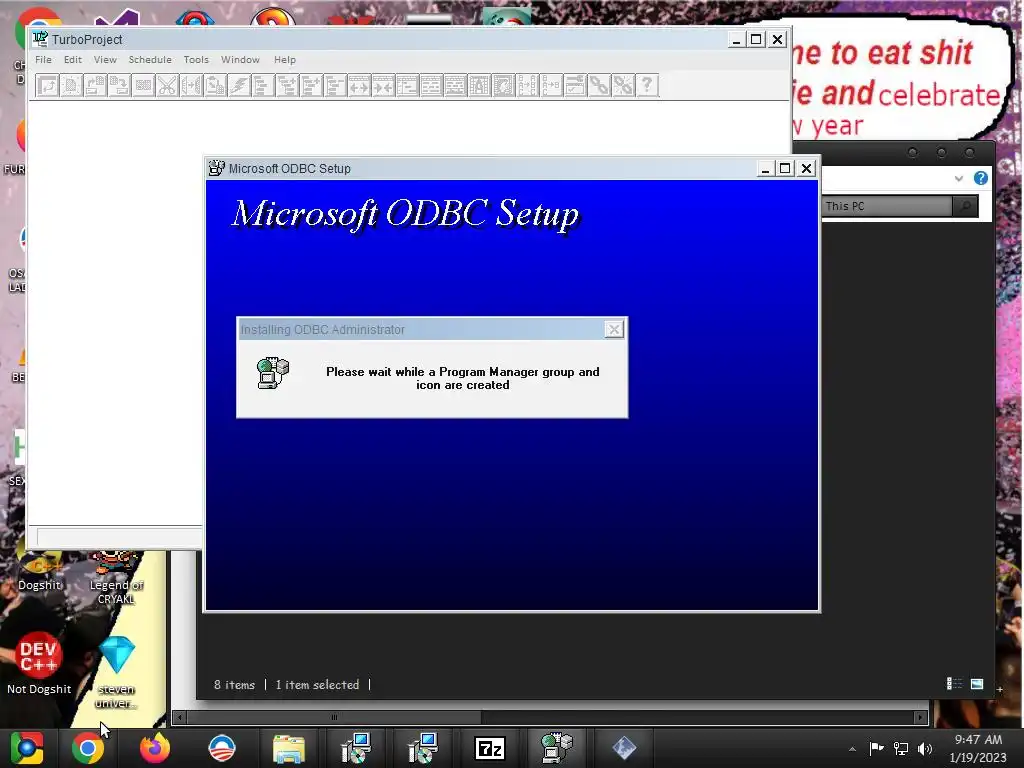Open the 7-Zip icon in the taskbar
Image resolution: width=1024 pixels, height=768 pixels.
(x=490, y=748)
